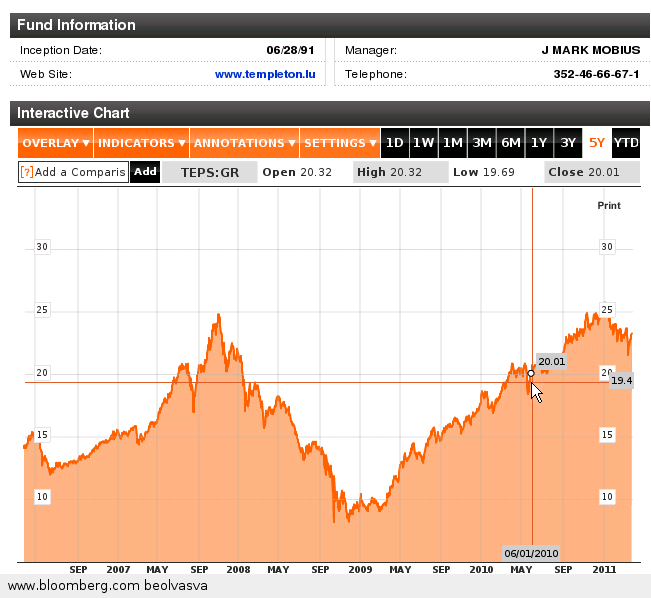This screenshot has width=651, height=598.
Task: Switch chart to 1D range
Action: 395,143
